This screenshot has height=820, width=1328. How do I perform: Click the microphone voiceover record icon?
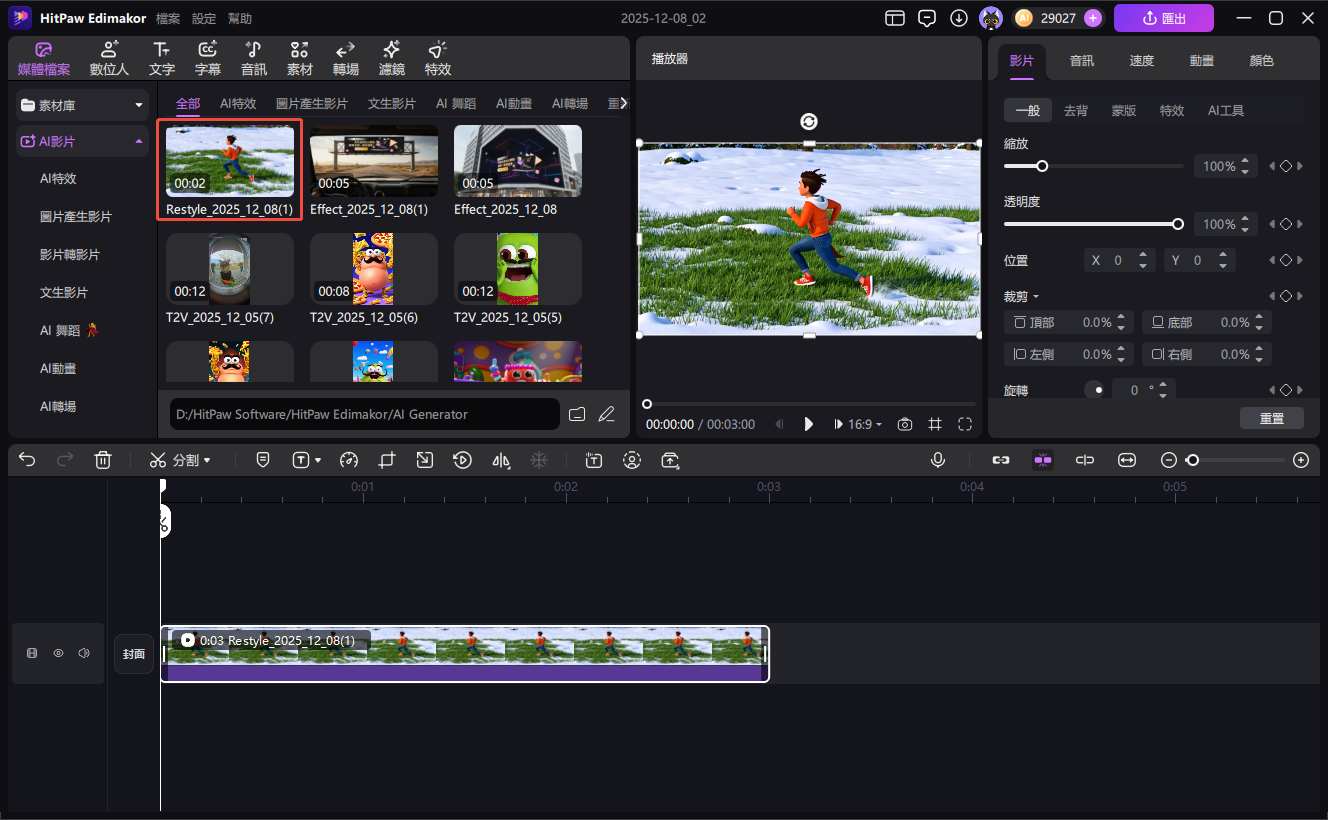pyautogui.click(x=938, y=460)
